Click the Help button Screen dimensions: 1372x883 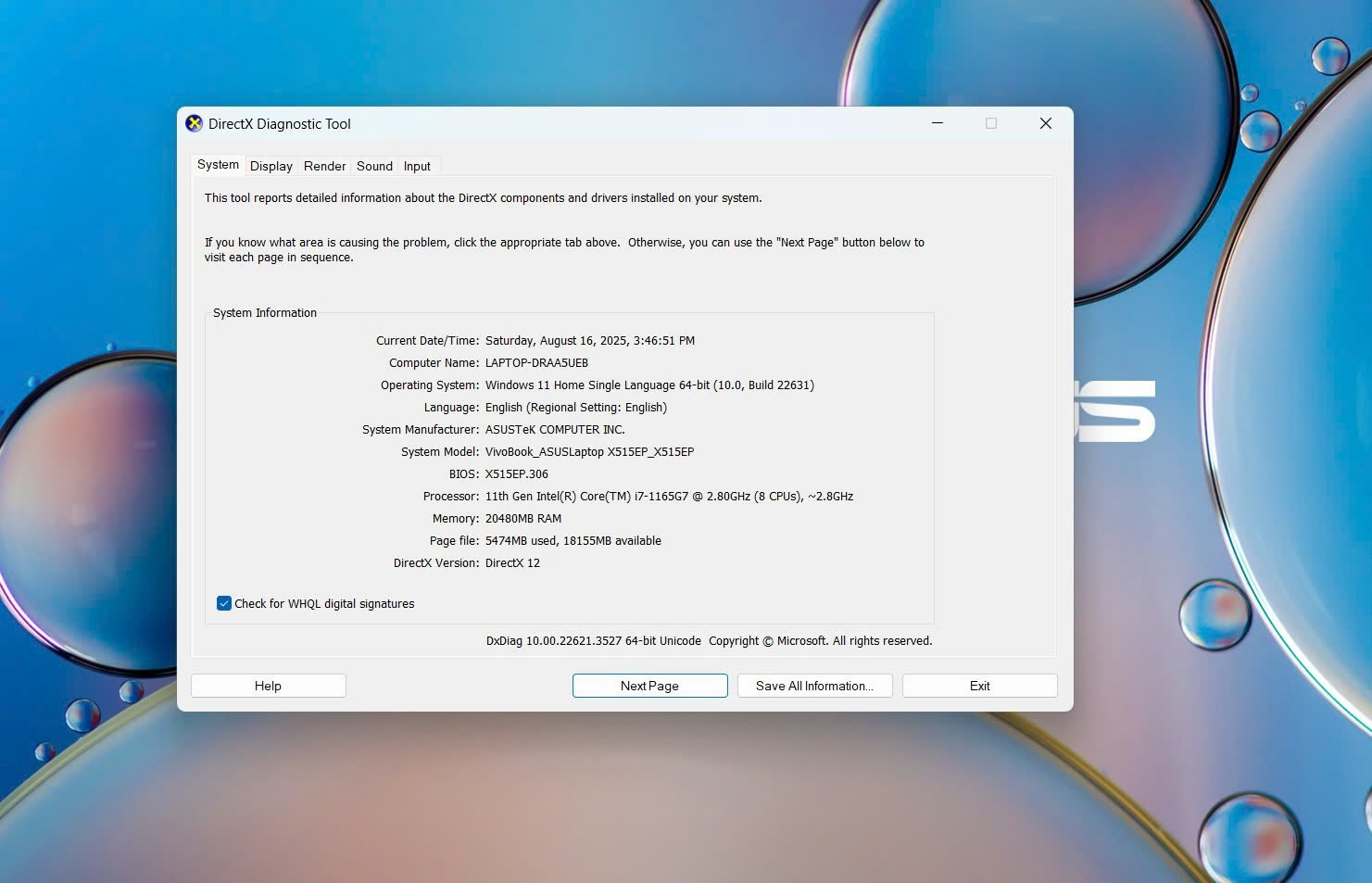(269, 686)
